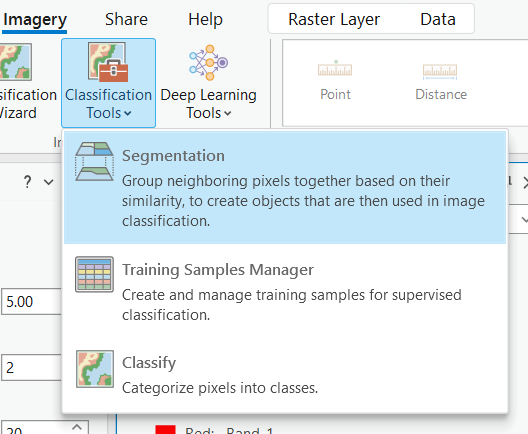Open the Classification Wizard icon
This screenshot has width=528, height=434.
15,62
